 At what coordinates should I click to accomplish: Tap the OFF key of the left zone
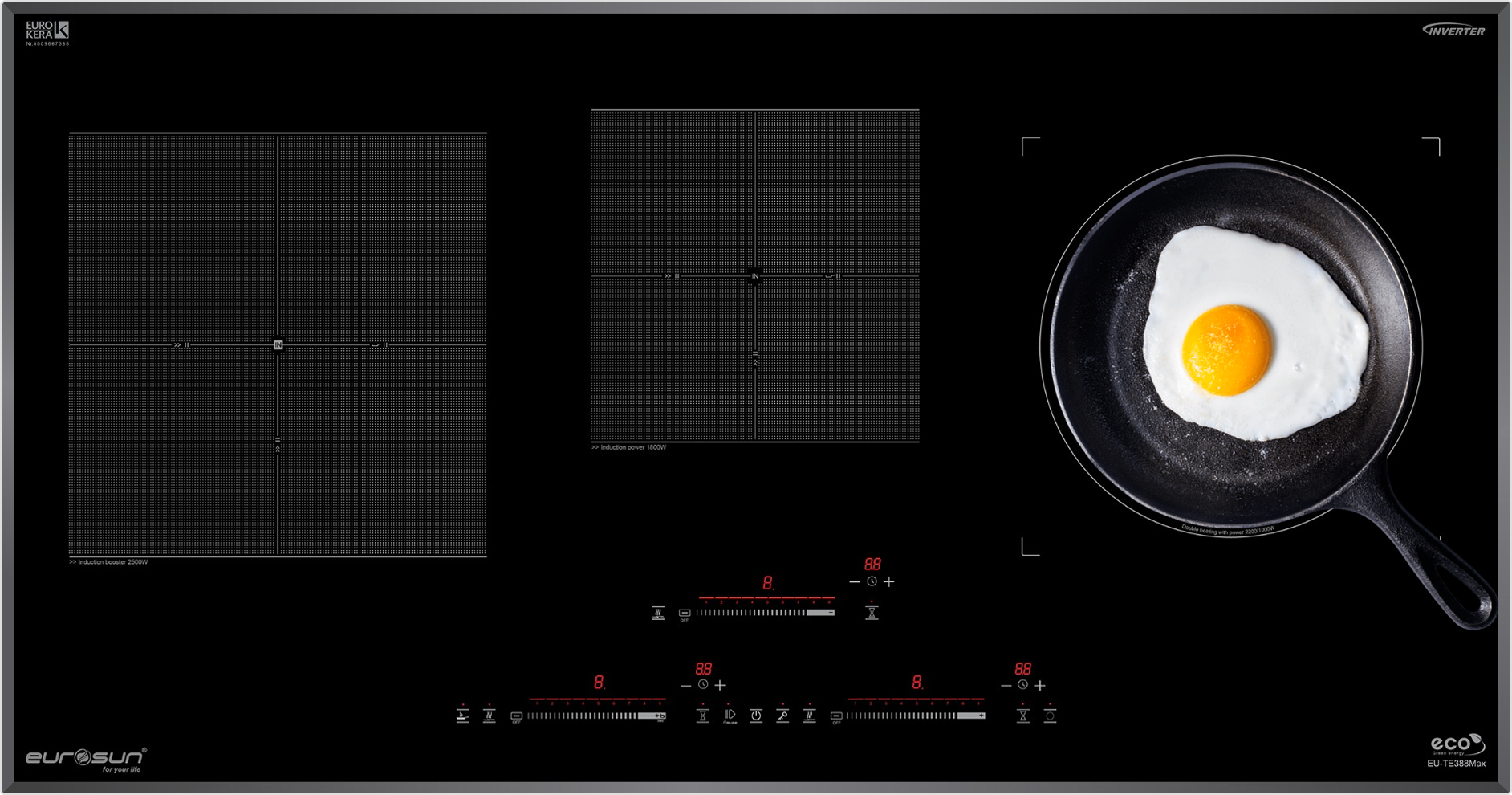517,717
